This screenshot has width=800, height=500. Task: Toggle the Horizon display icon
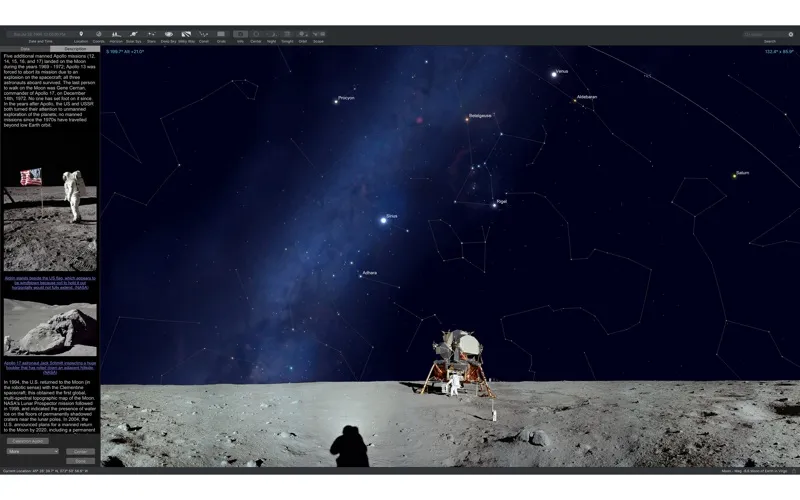pyautogui.click(x=115, y=34)
